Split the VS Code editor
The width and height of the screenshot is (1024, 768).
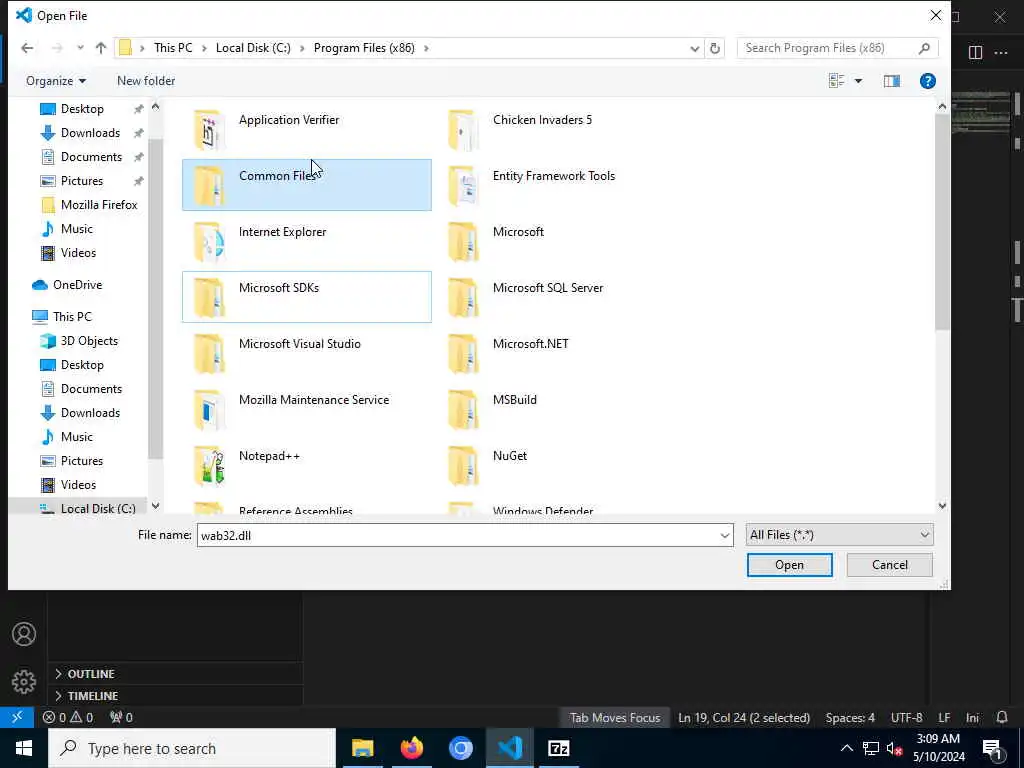tap(975, 53)
